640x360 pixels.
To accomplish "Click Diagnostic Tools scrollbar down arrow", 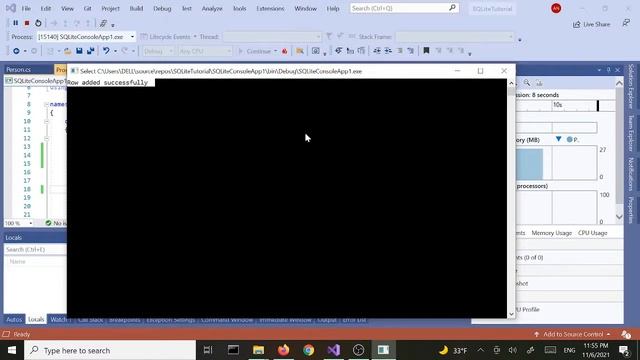I will click(x=619, y=217).
